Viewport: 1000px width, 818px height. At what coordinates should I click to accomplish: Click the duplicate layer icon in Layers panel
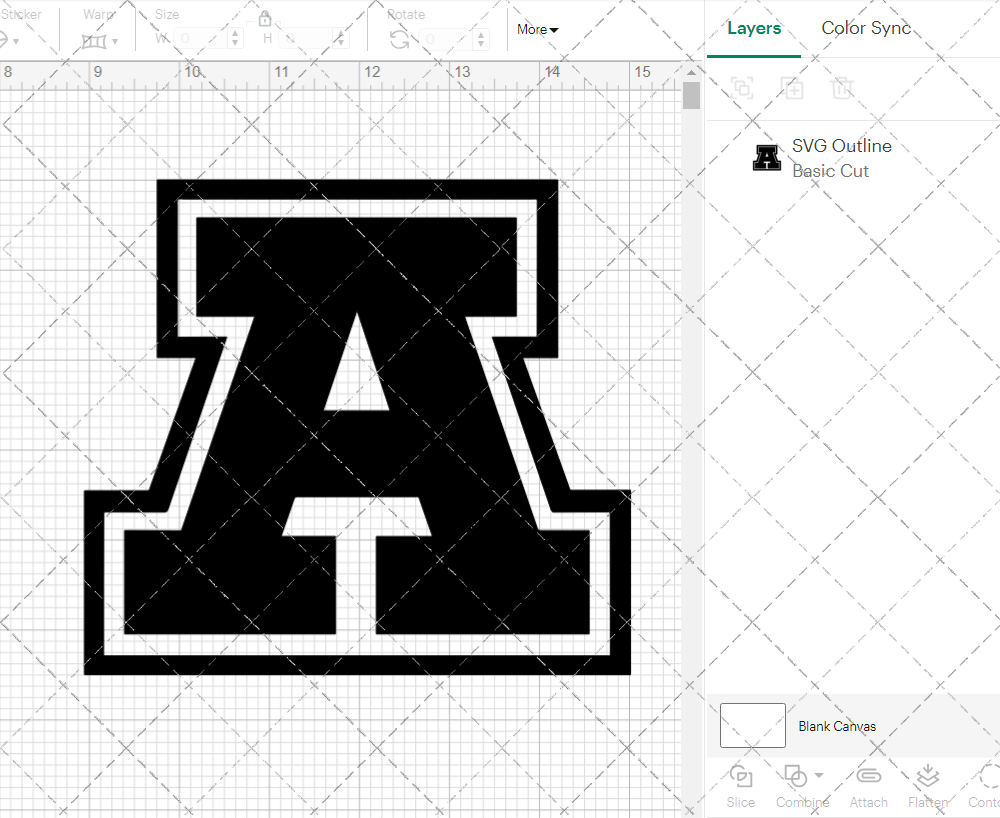(x=742, y=88)
